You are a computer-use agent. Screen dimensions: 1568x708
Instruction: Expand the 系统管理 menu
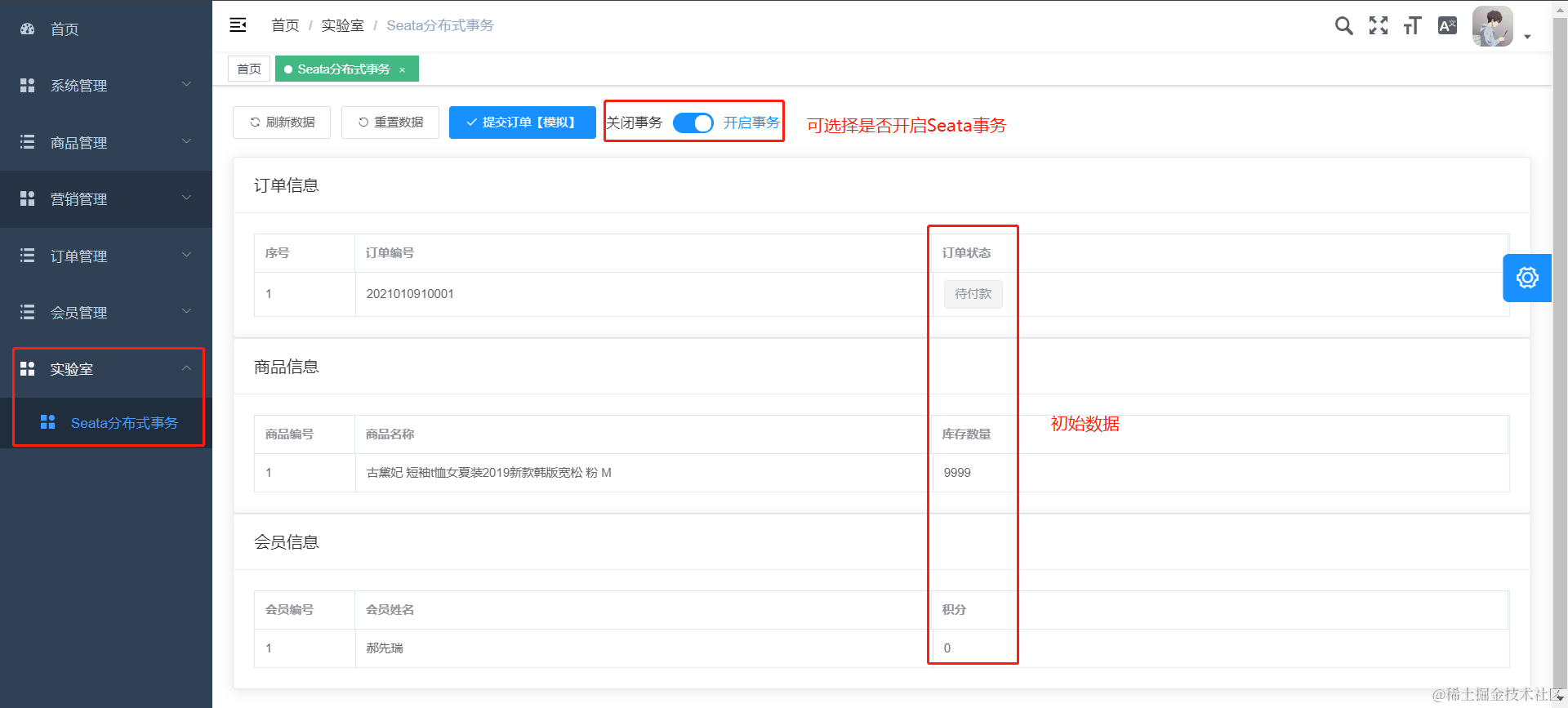click(106, 85)
